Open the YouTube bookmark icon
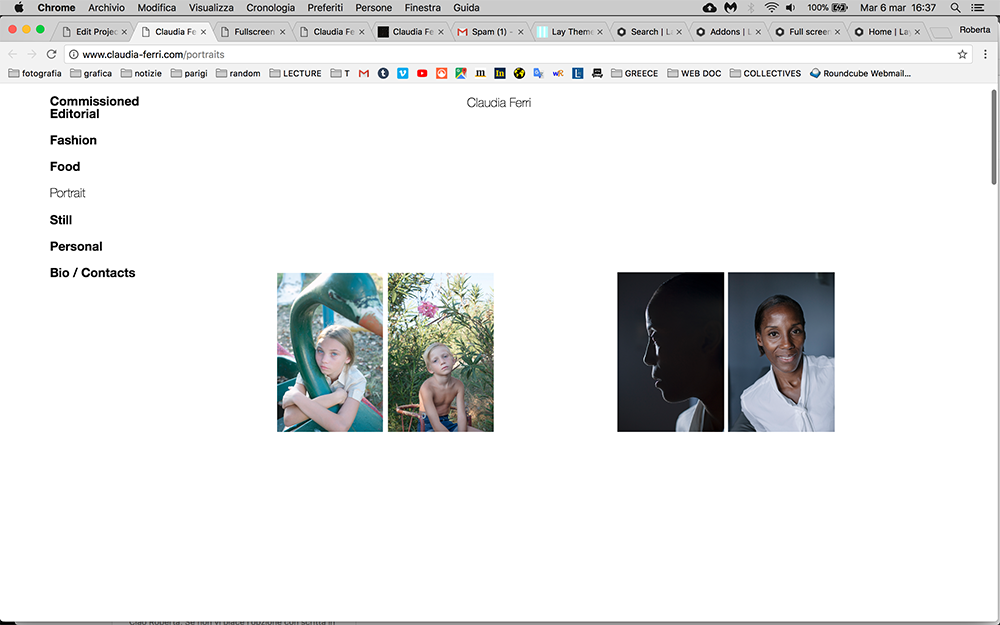Viewport: 1000px width, 625px height. 422,73
